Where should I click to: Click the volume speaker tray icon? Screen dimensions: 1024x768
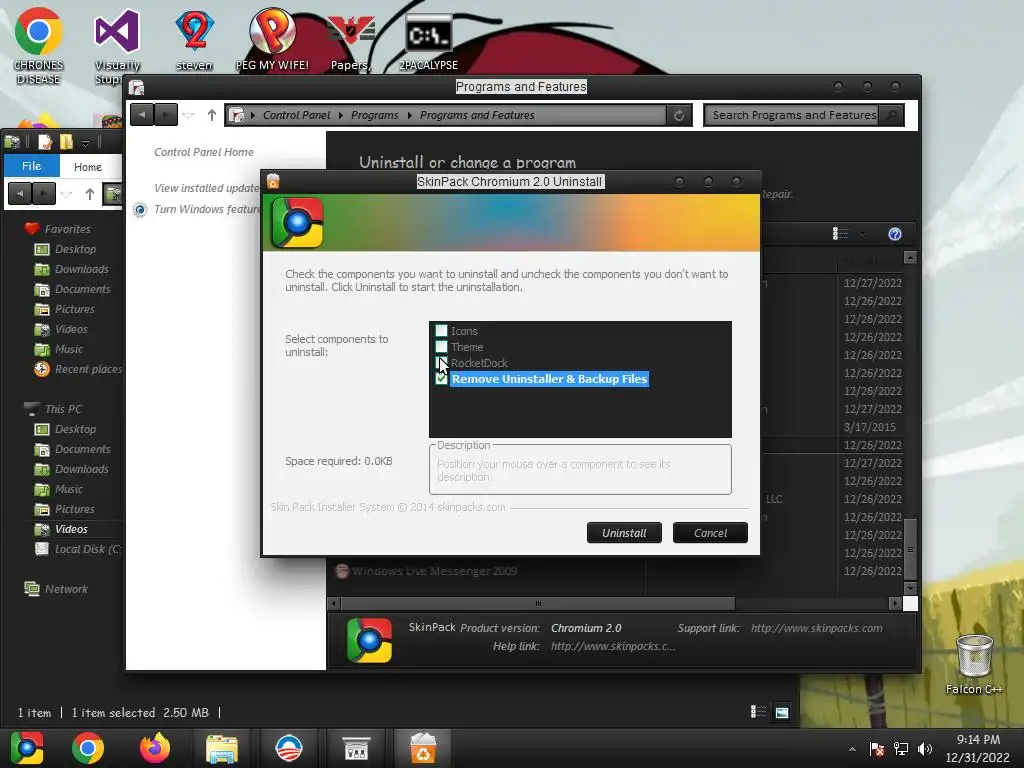click(924, 749)
